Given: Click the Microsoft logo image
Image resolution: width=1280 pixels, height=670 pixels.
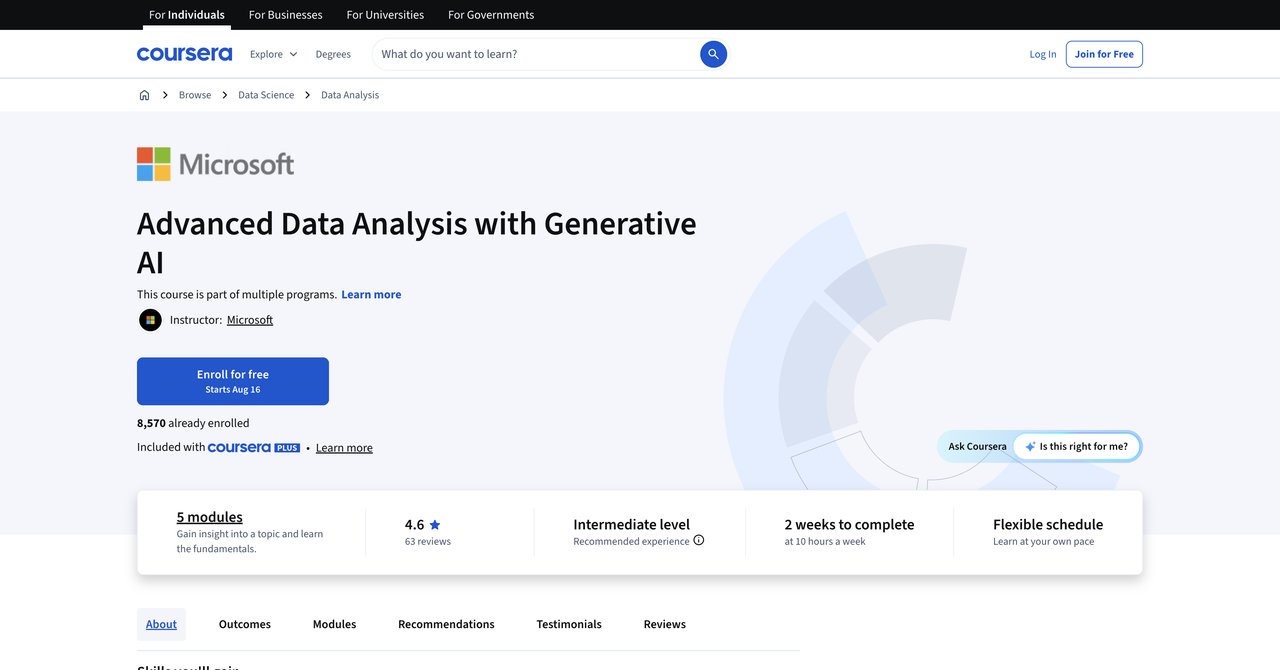Looking at the screenshot, I should tap(216, 164).
